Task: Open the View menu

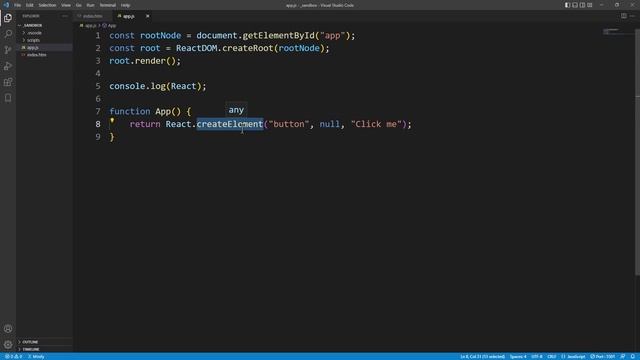Action: point(66,5)
